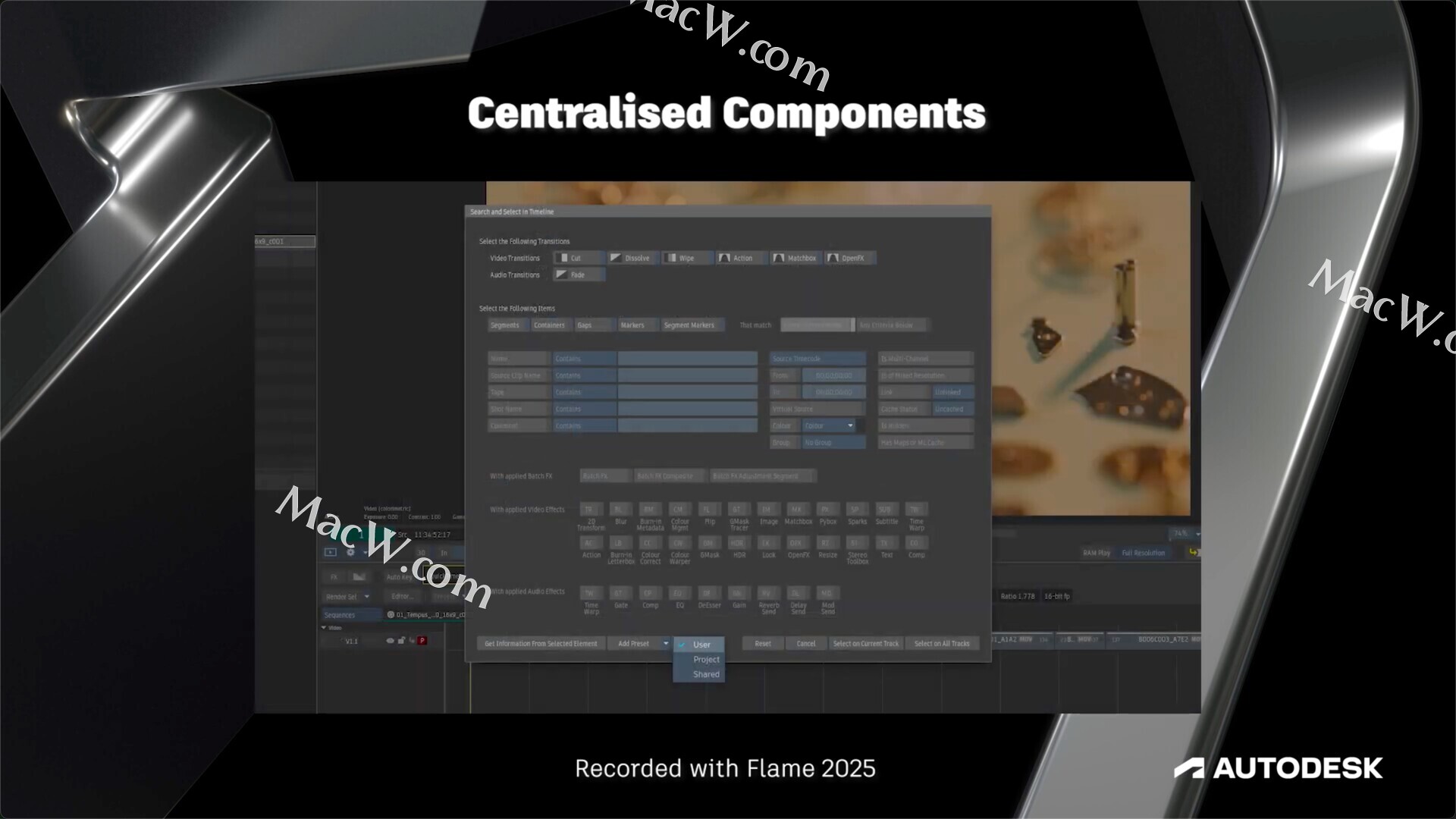Open the Add Preset dropdown arrow
Screen dimensions: 1456x819
666,644
